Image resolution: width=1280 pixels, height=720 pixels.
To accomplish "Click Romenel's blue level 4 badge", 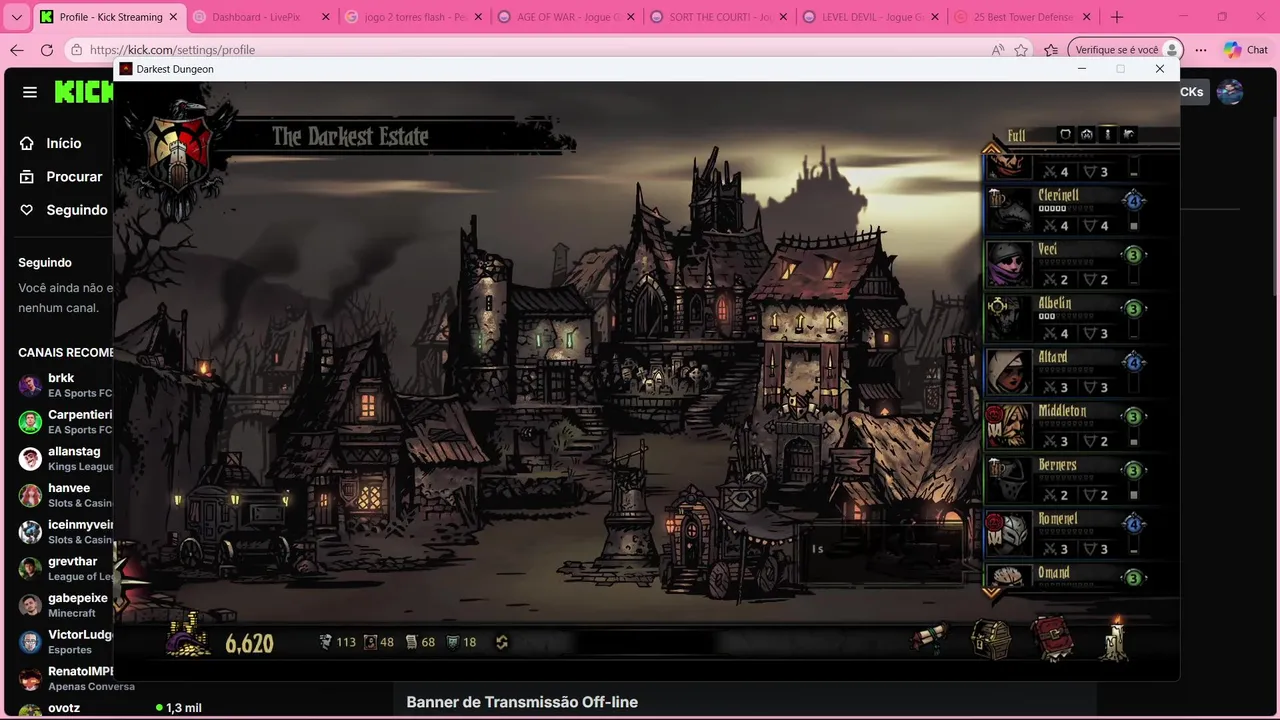I will coord(1133,525).
